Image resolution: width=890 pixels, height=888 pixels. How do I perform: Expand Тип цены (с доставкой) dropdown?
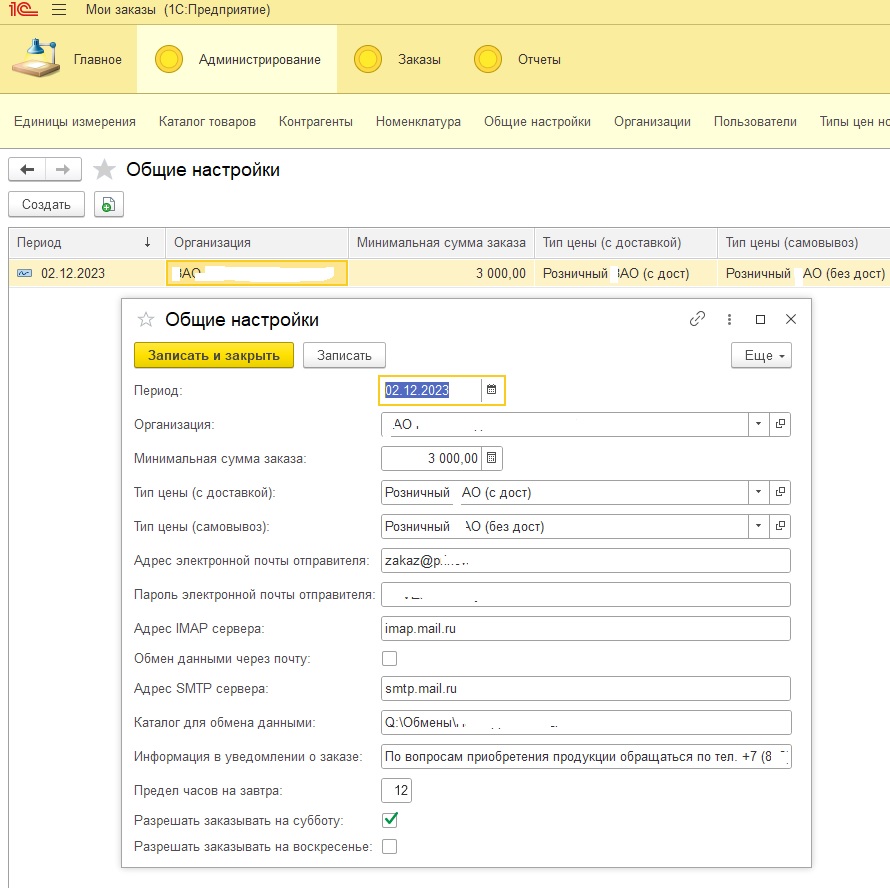(759, 492)
